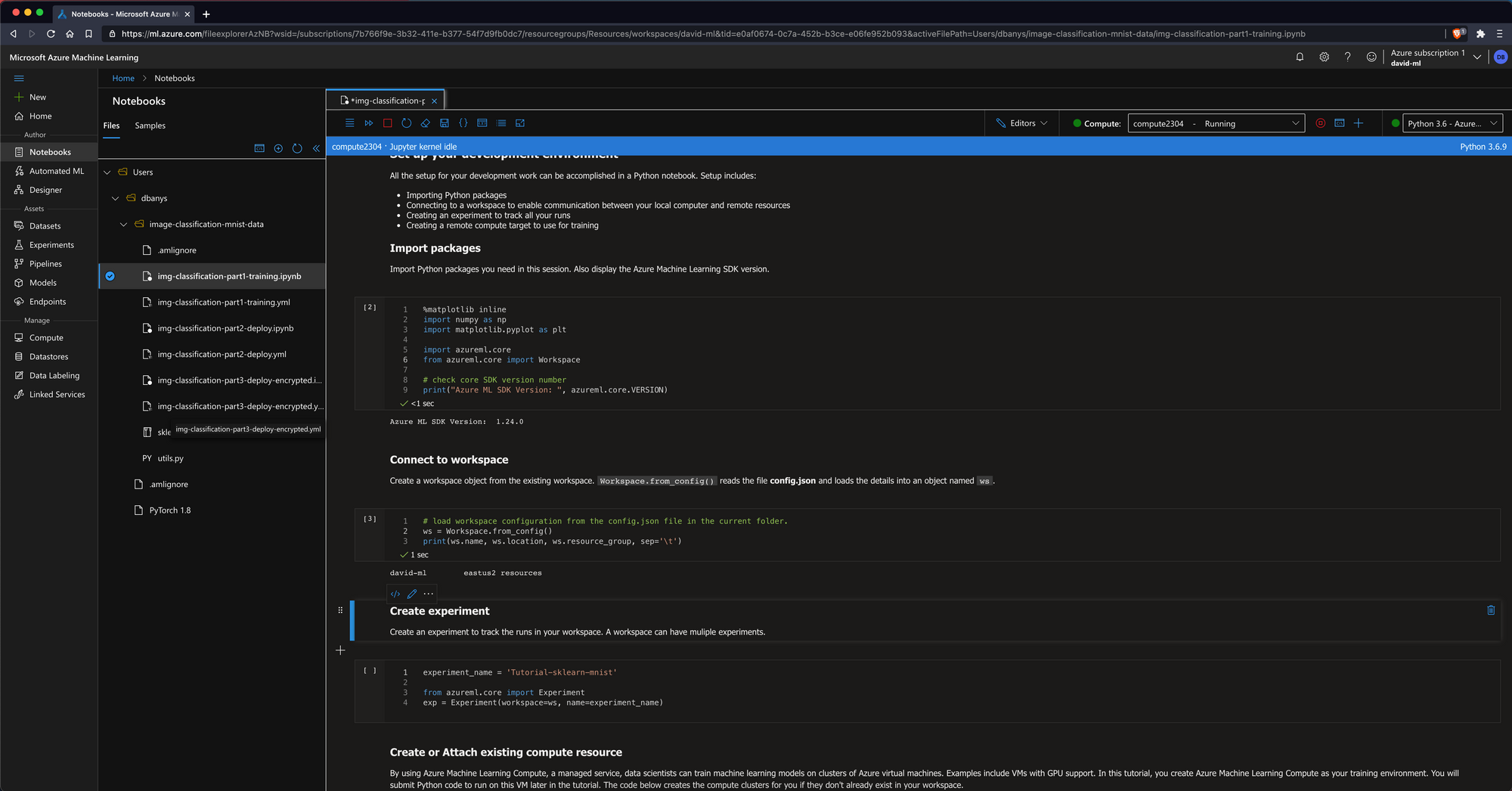The height and width of the screenshot is (791, 1512).
Task: Delete the Create experiment cell
Action: 1491,610
